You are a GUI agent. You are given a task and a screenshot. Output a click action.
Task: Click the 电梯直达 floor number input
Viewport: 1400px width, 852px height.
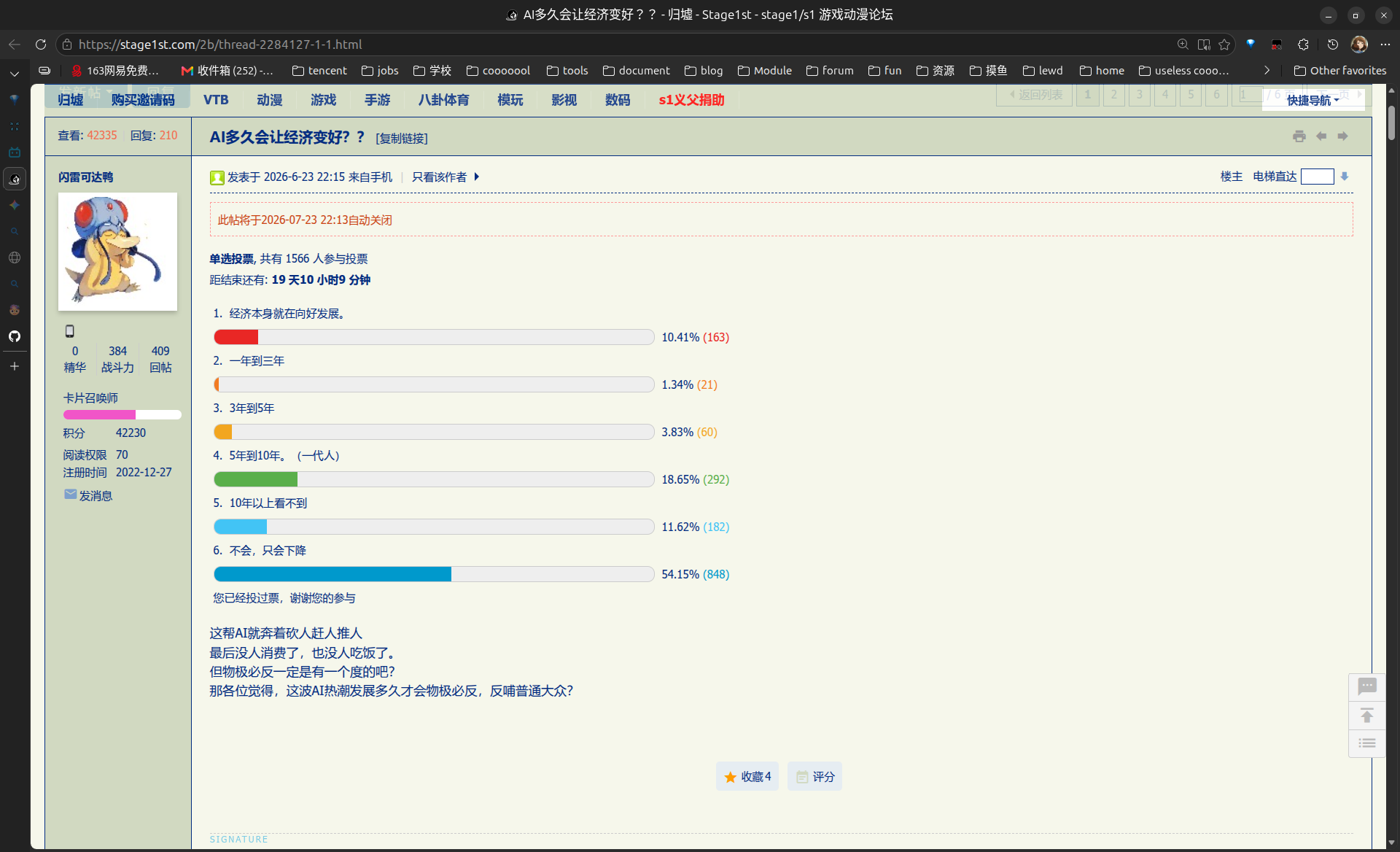pyautogui.click(x=1318, y=177)
